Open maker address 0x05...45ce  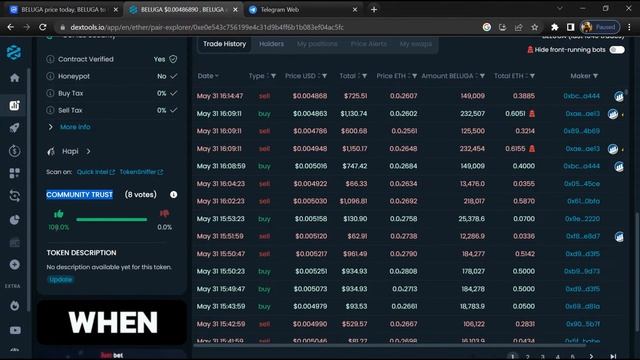point(582,184)
